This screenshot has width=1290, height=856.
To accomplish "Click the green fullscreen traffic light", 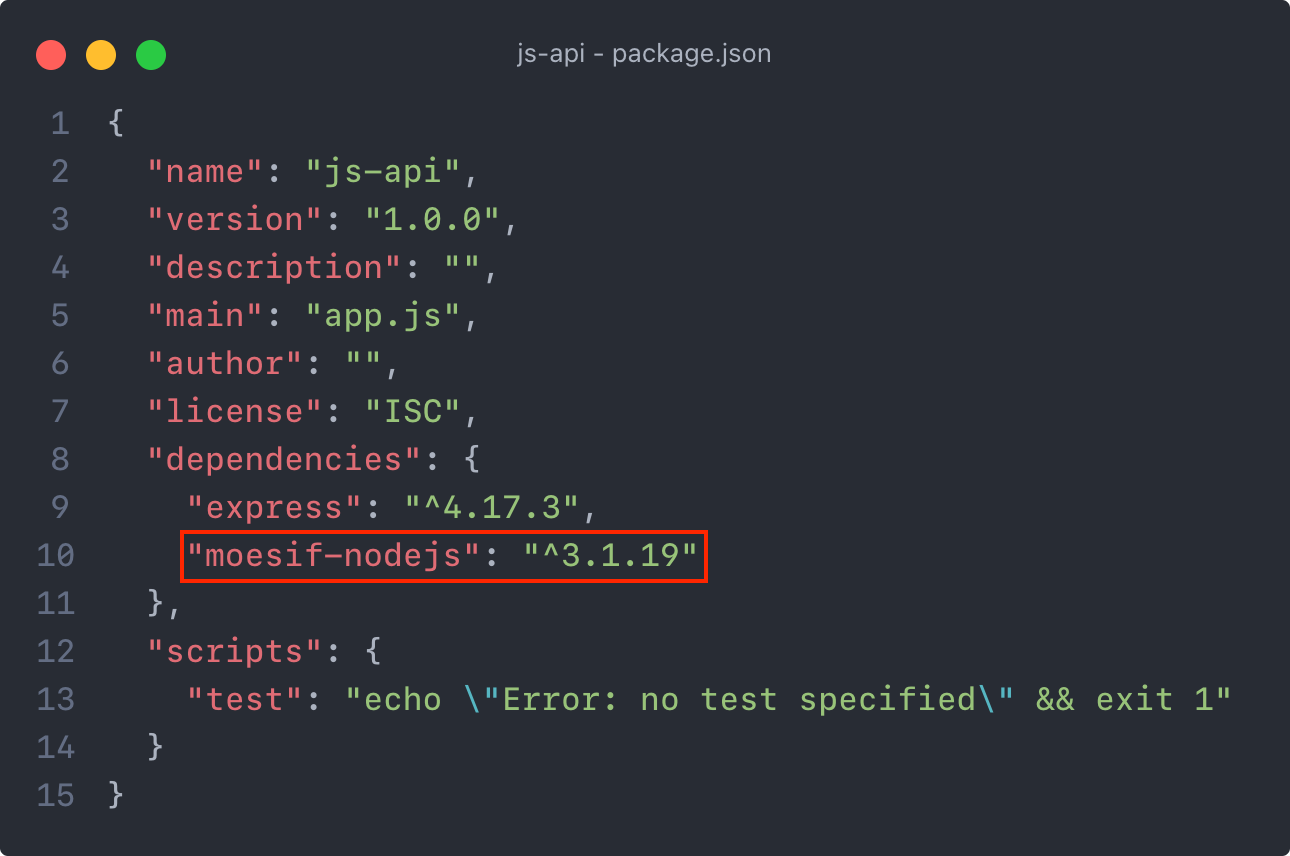I will [x=151, y=54].
